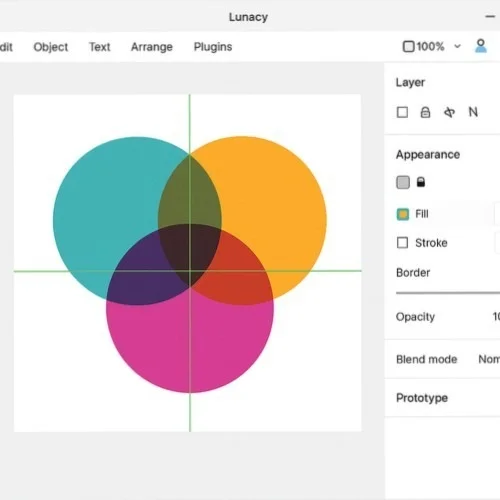Open the Object menu
500x500 pixels.
[51, 47]
